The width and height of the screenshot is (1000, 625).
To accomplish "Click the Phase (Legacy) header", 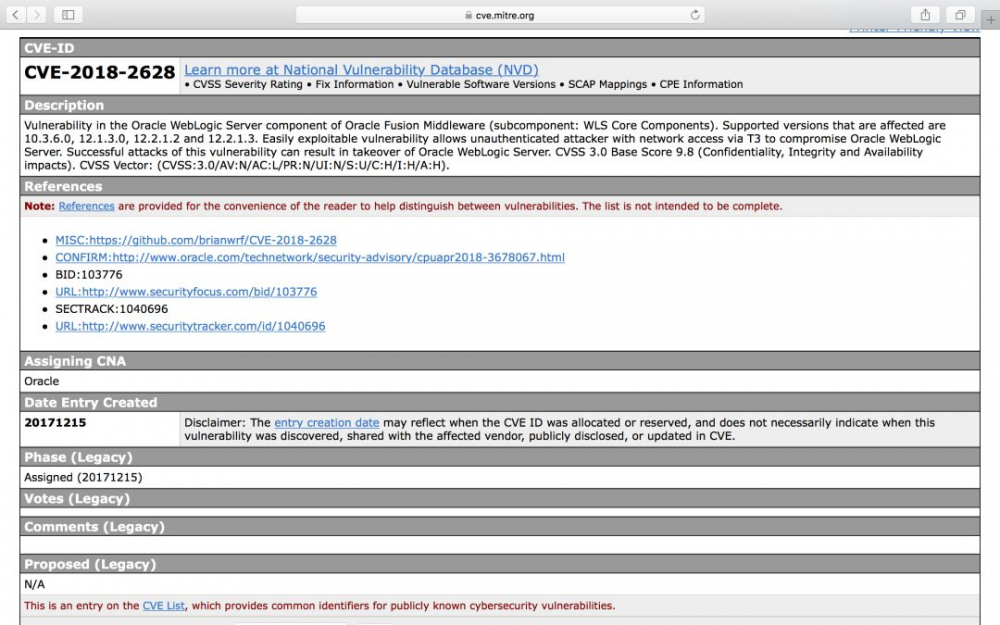I will point(500,457).
